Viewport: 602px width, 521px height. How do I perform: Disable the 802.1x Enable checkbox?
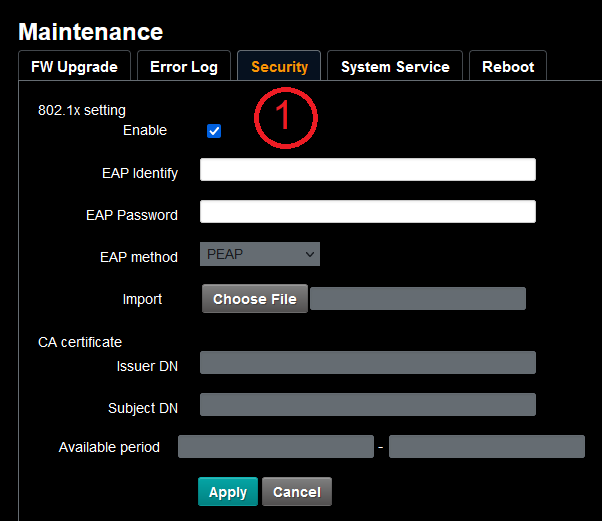[x=214, y=131]
